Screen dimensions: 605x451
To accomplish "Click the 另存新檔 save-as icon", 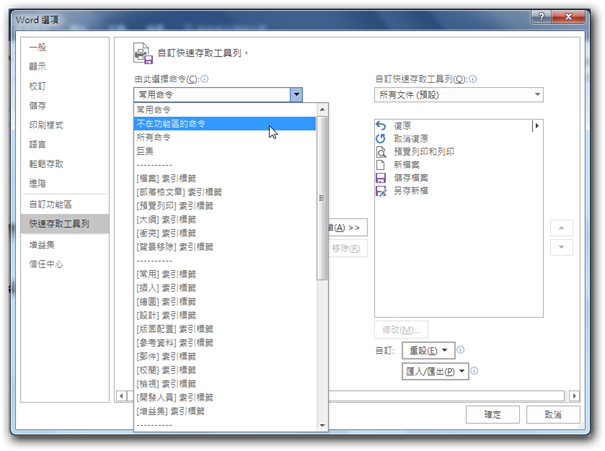I will click(381, 191).
